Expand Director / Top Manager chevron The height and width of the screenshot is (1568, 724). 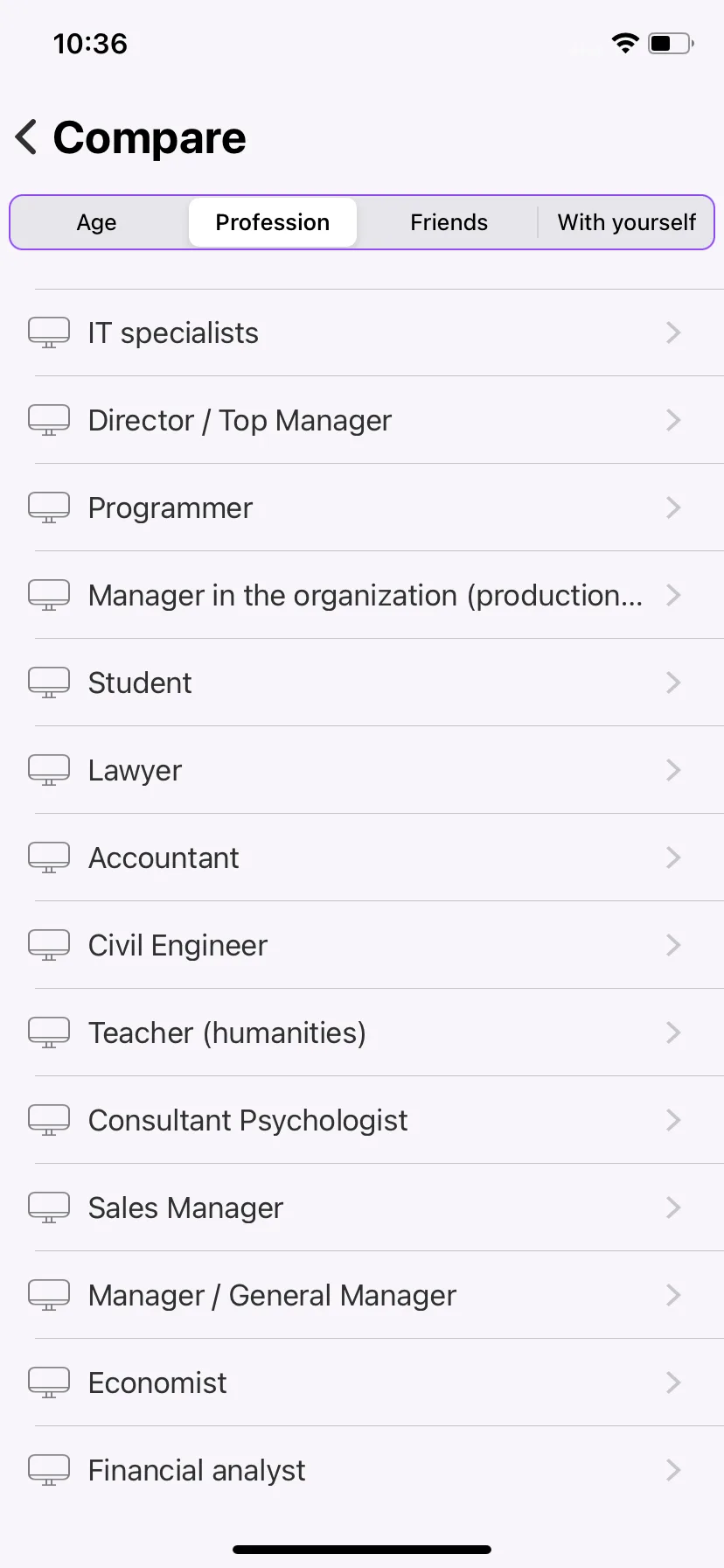[673, 420]
